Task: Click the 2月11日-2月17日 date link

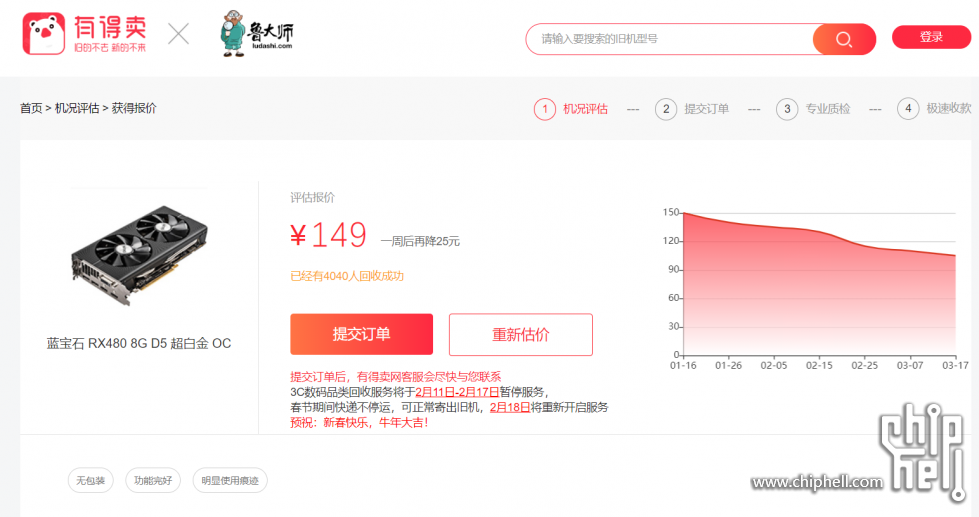Action: click(457, 392)
